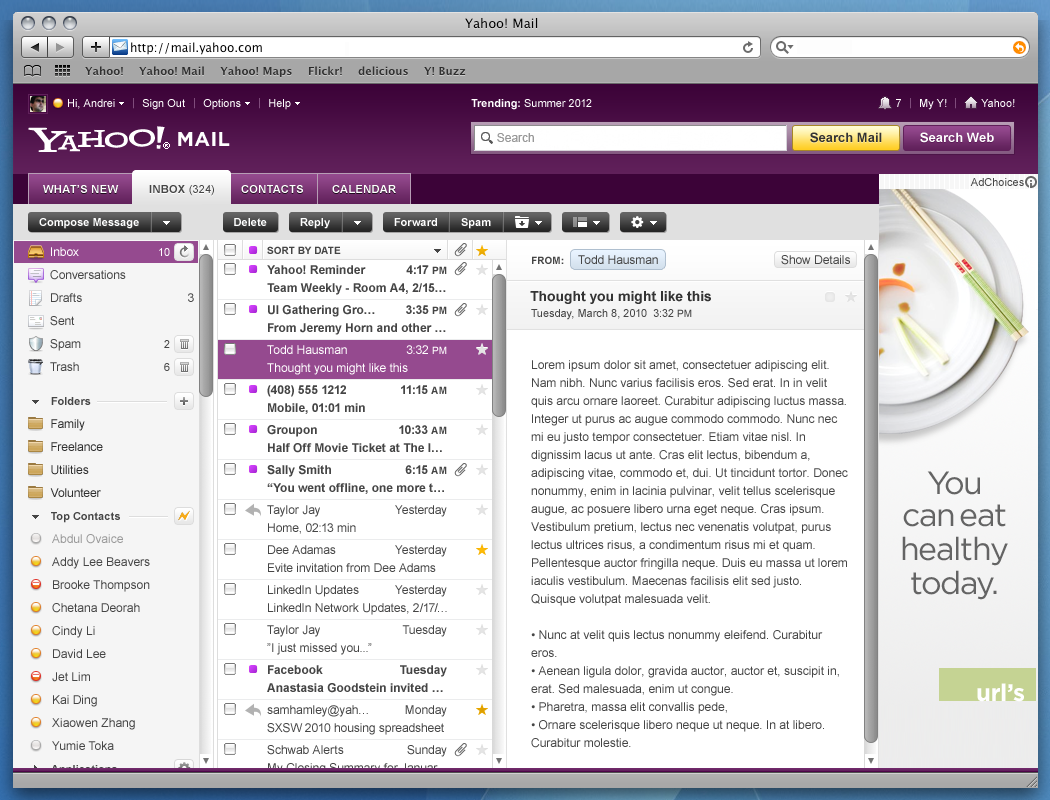1050x800 pixels.
Task: Click the Search Web button
Action: tap(956, 138)
